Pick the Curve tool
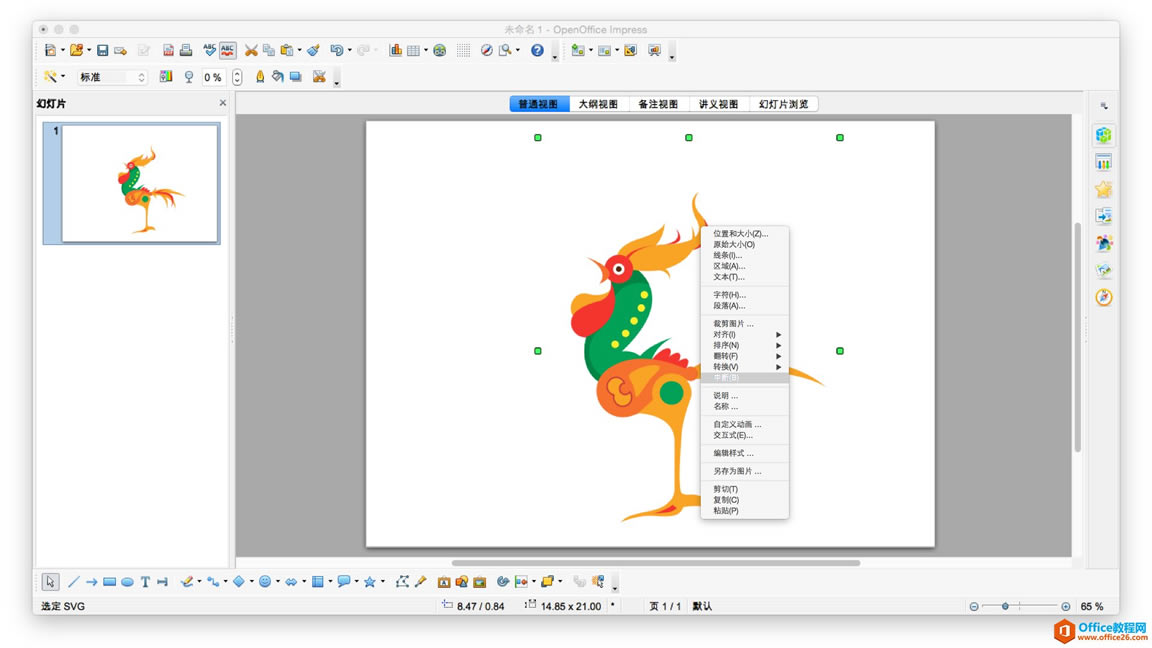Viewport: 1152px width, 648px height. [187, 581]
